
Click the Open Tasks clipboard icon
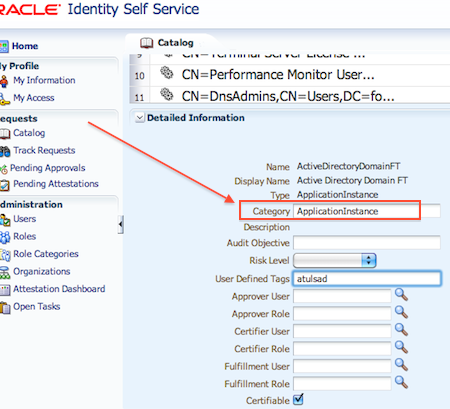coord(5,307)
